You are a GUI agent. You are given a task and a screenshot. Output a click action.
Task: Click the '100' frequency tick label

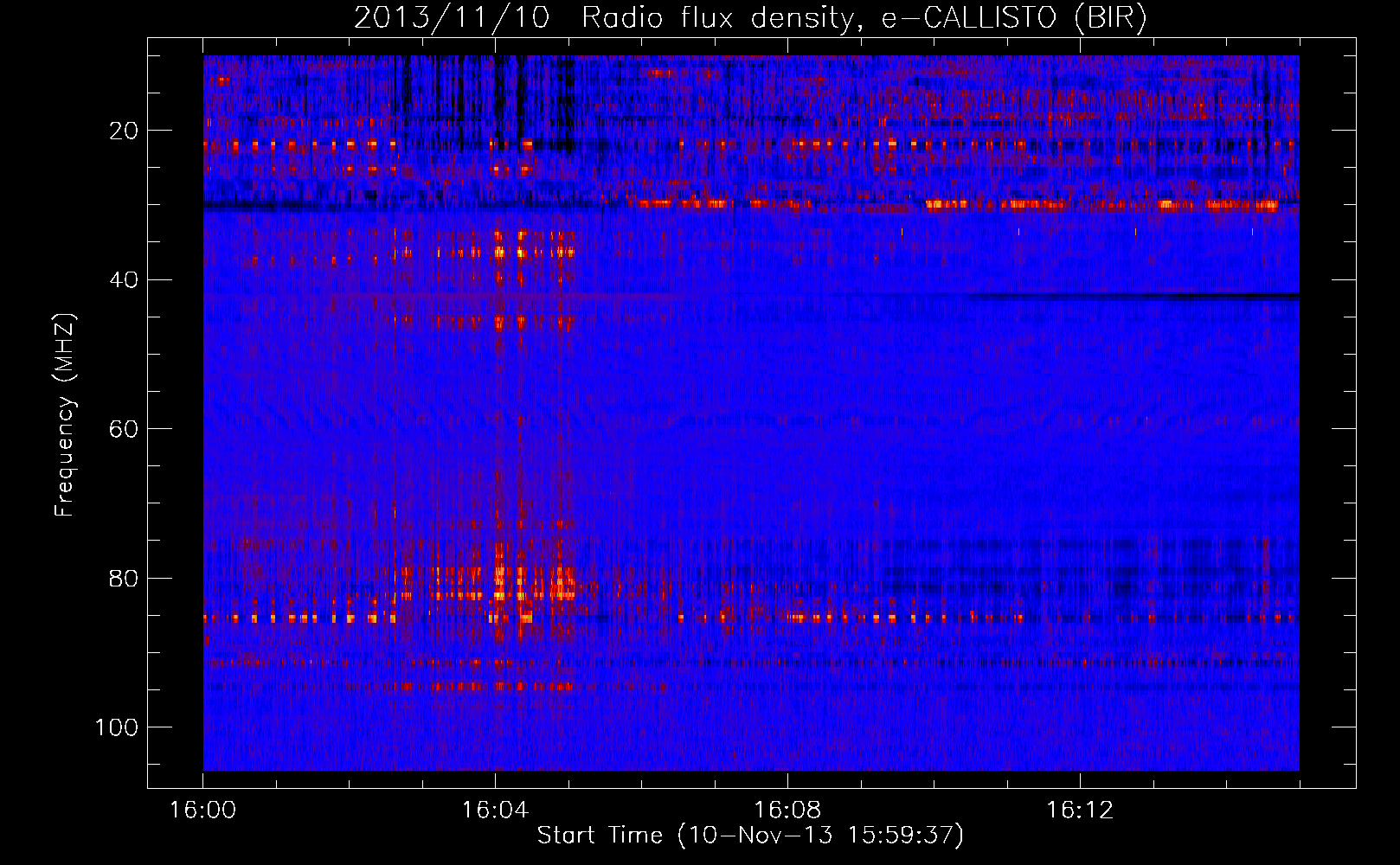(x=118, y=727)
